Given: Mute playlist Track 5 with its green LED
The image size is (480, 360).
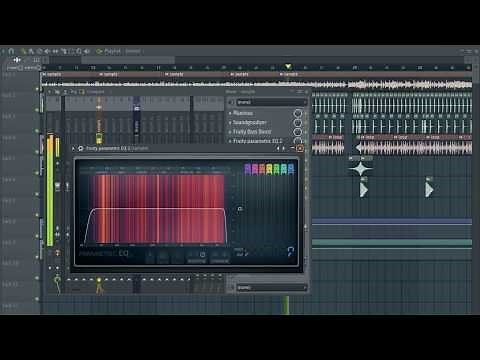Looking at the screenshot, I should [x=37, y=173].
